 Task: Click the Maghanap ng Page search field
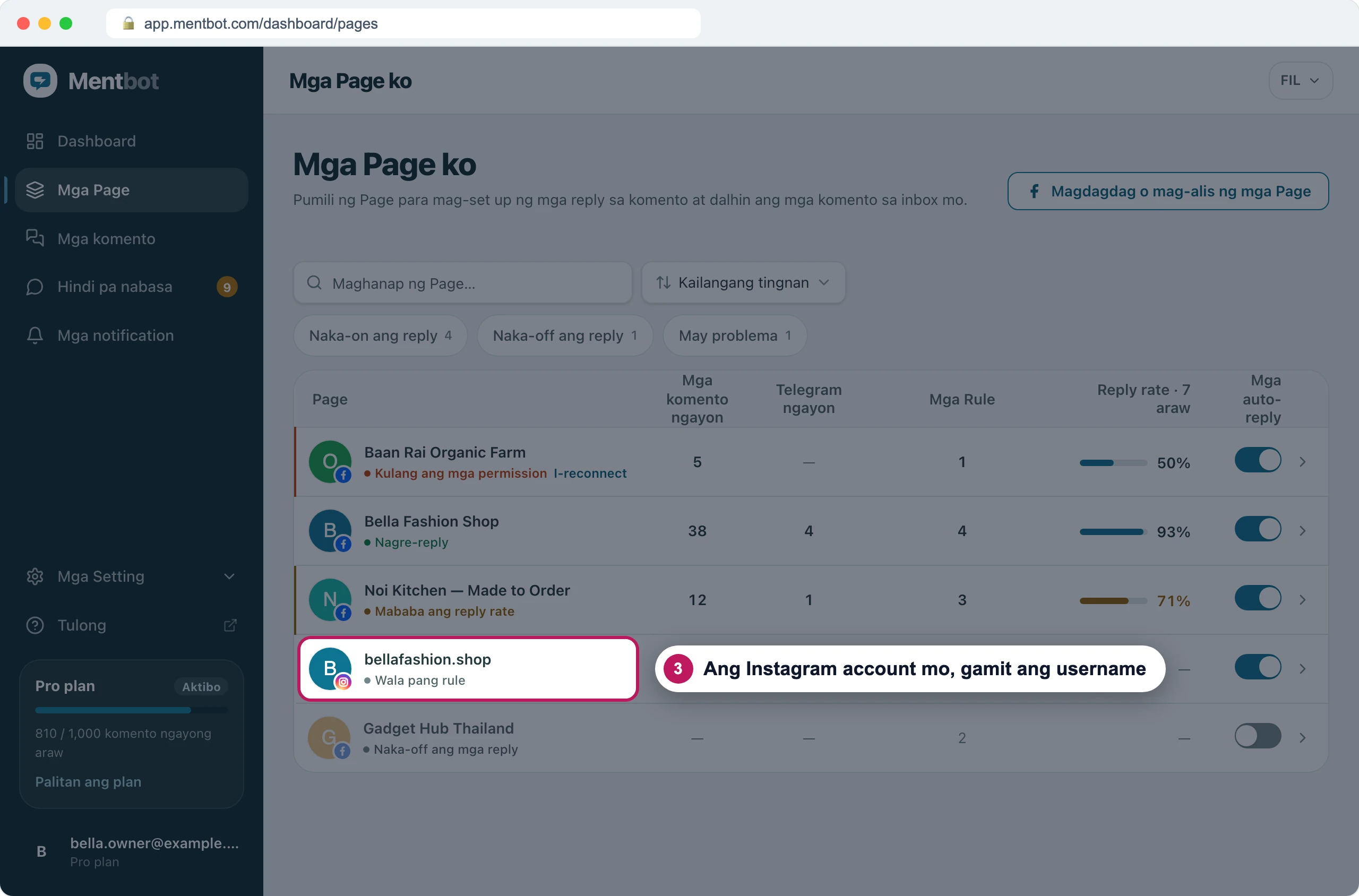tap(463, 283)
